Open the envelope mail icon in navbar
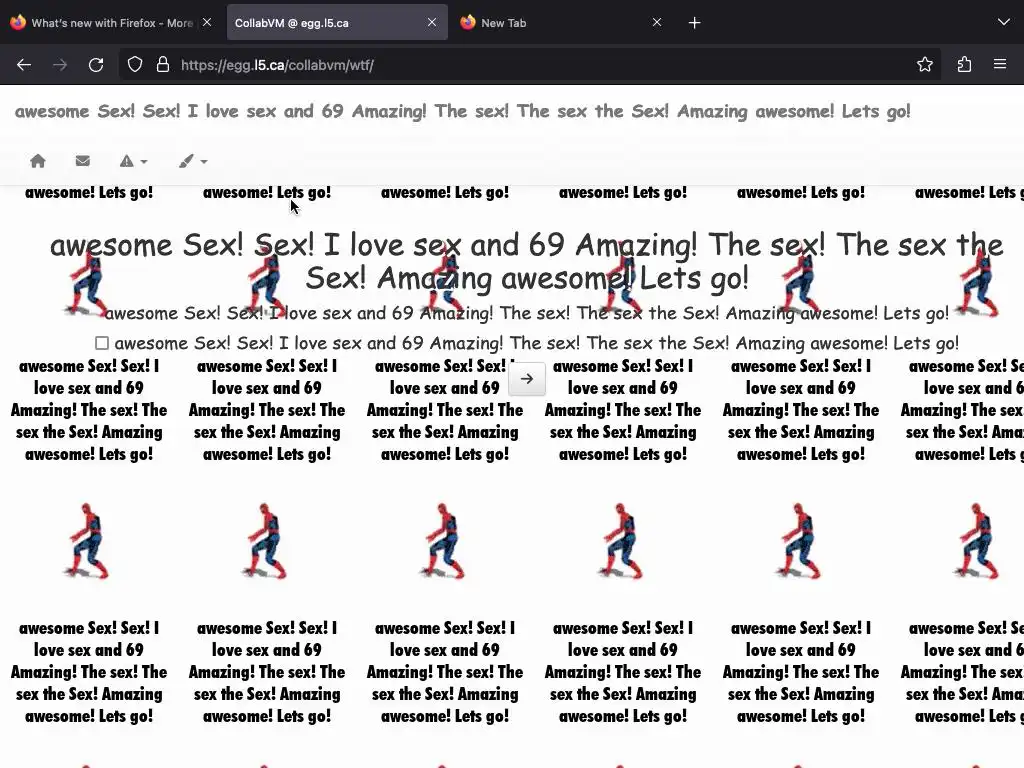Image resolution: width=1024 pixels, height=768 pixels. 82,161
